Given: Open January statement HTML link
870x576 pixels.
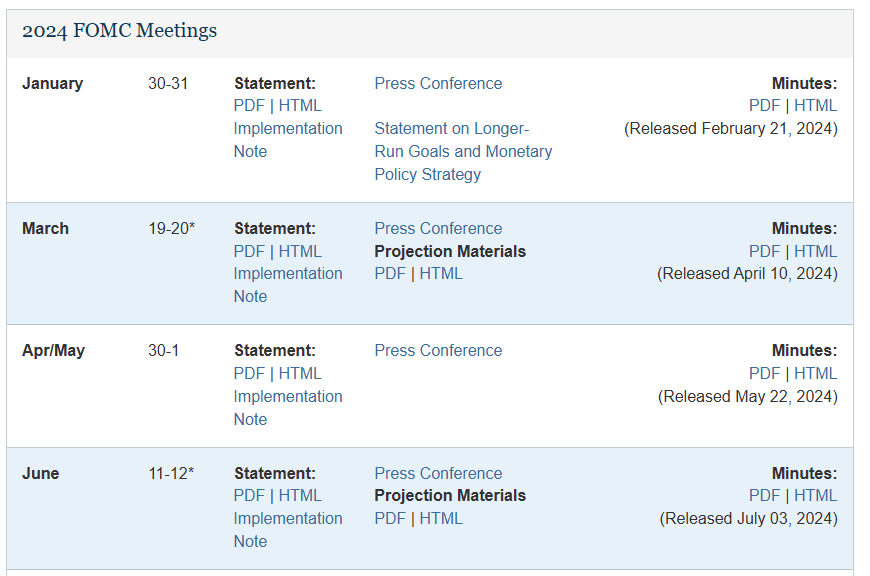Looking at the screenshot, I should click(x=300, y=105).
